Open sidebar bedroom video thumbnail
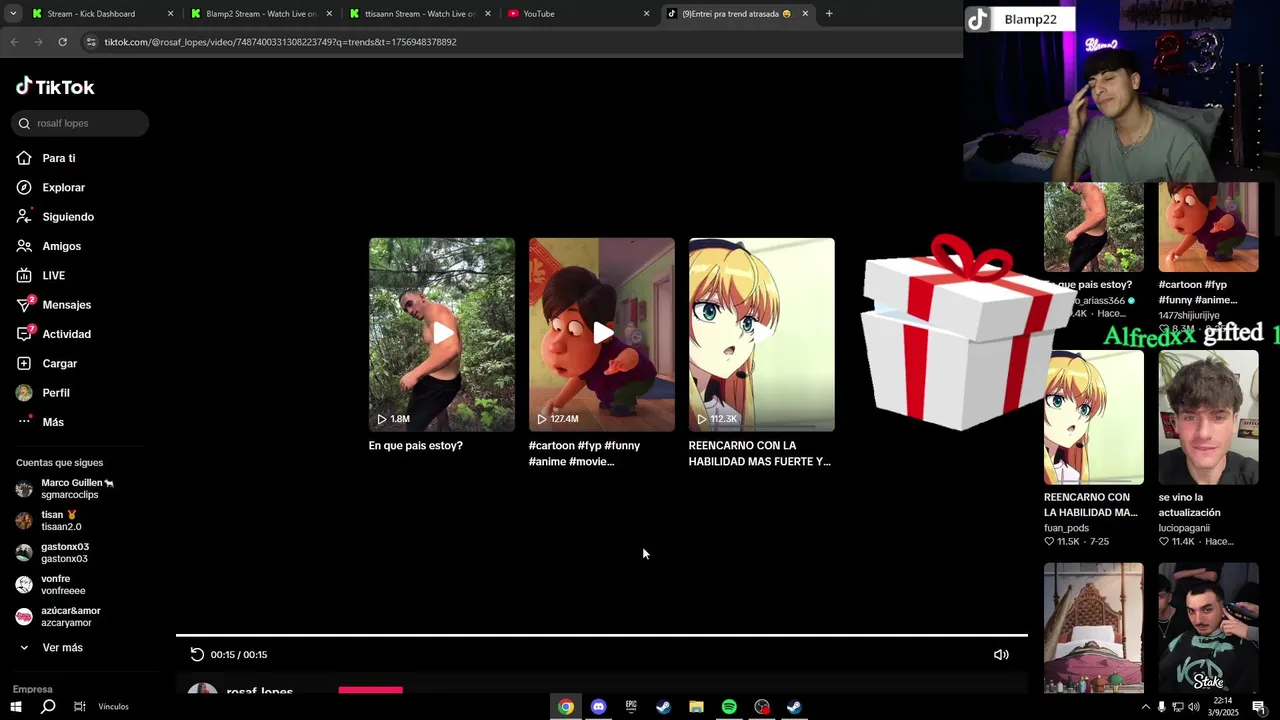Image resolution: width=1280 pixels, height=720 pixels. (x=1094, y=627)
